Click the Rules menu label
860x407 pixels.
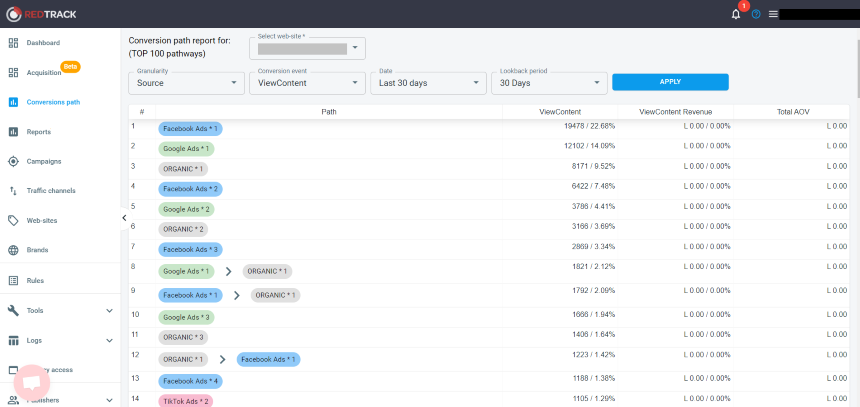click(x=35, y=281)
